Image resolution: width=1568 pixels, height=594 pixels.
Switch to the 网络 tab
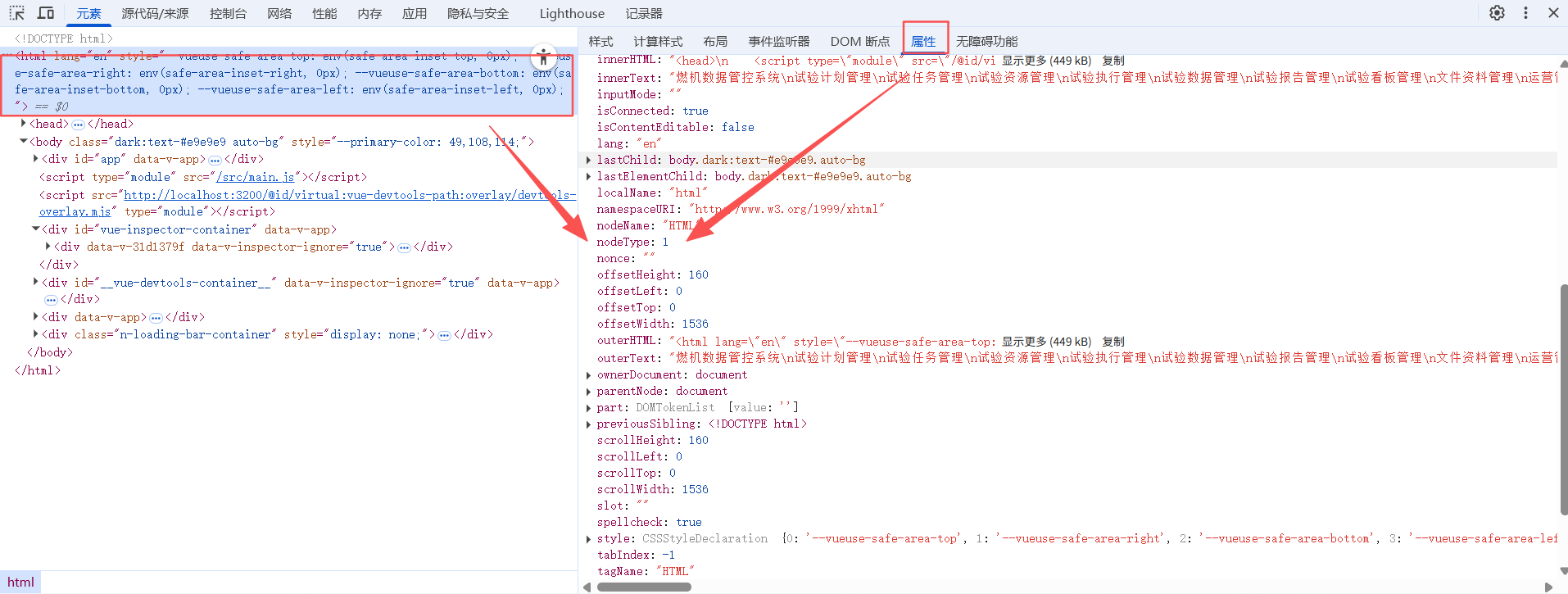(x=279, y=14)
